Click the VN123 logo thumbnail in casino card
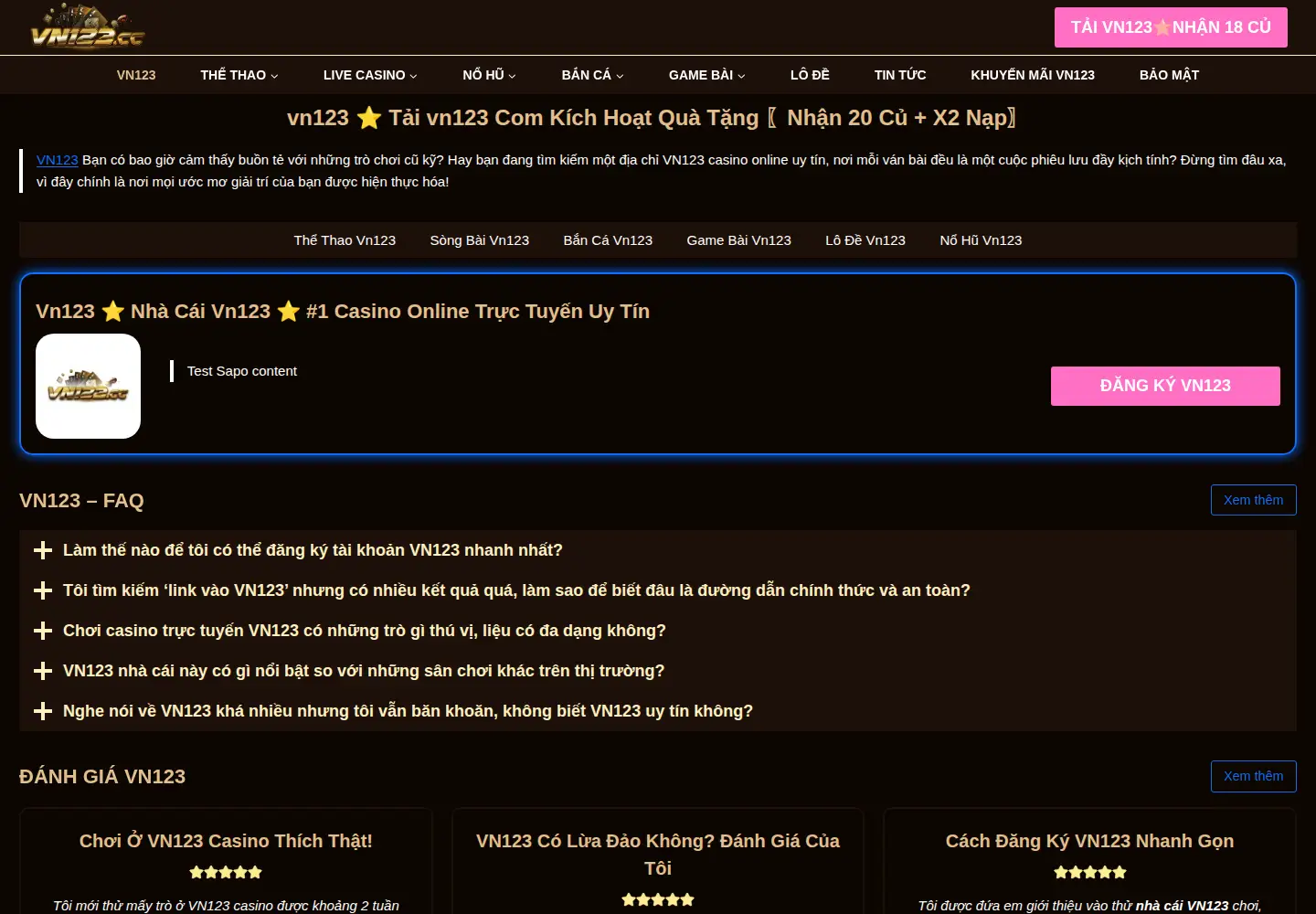This screenshot has height=914, width=1316. [x=88, y=386]
